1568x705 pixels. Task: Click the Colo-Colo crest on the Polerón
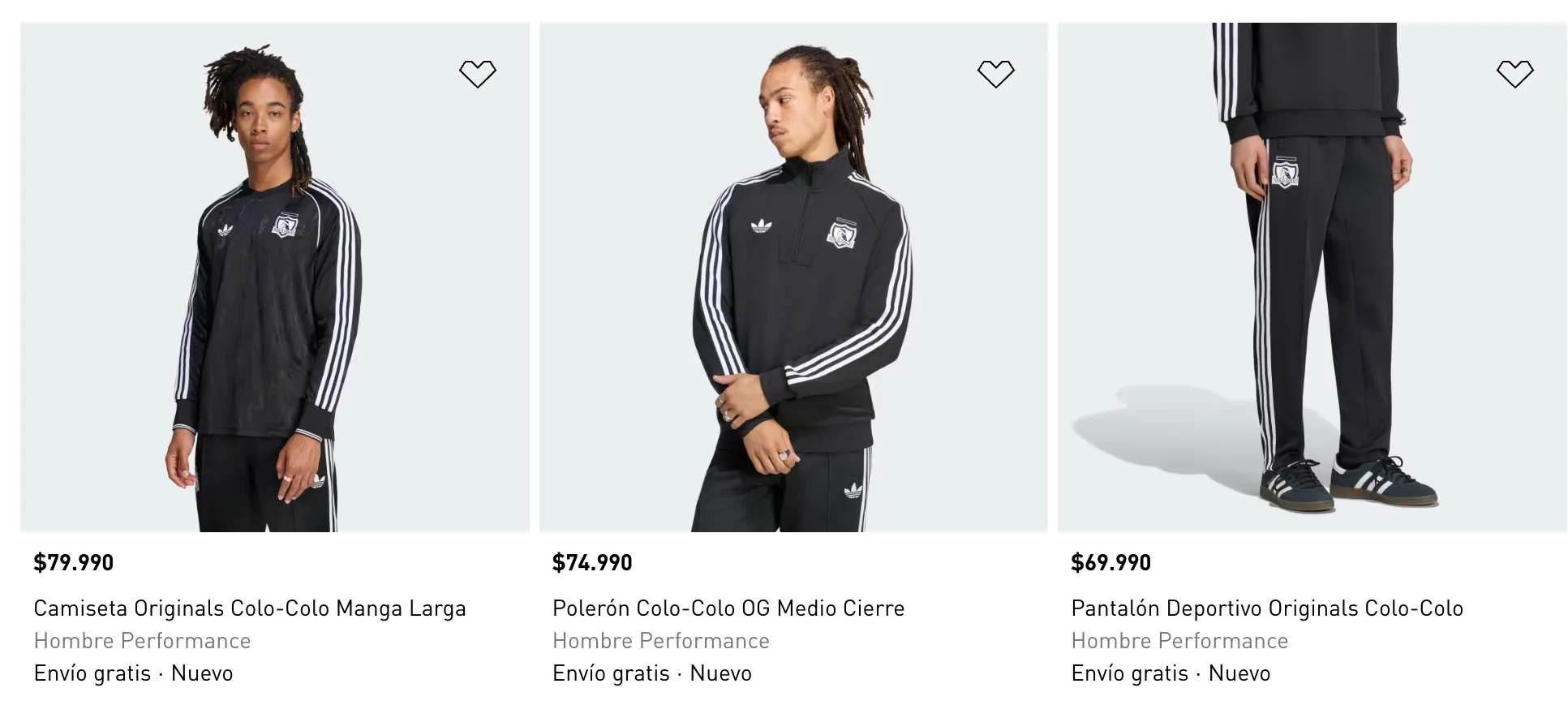pos(842,232)
